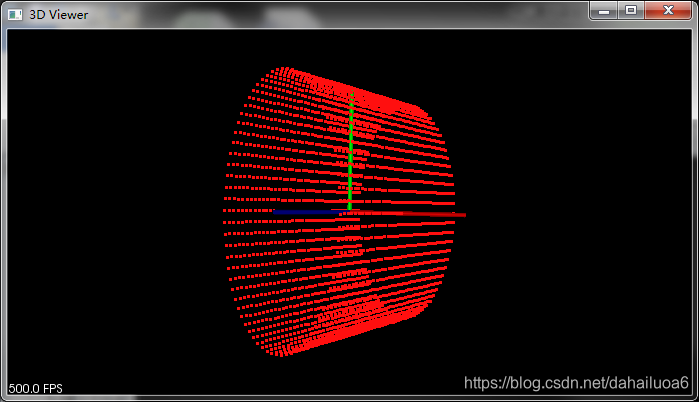Click the dark red X axis line

pyautogui.click(x=408, y=214)
